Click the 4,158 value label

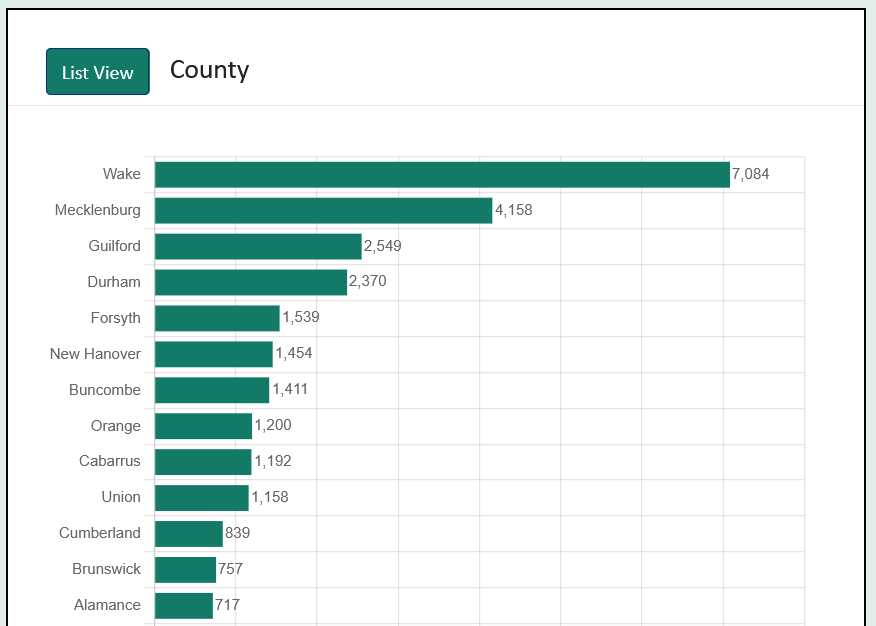513,211
